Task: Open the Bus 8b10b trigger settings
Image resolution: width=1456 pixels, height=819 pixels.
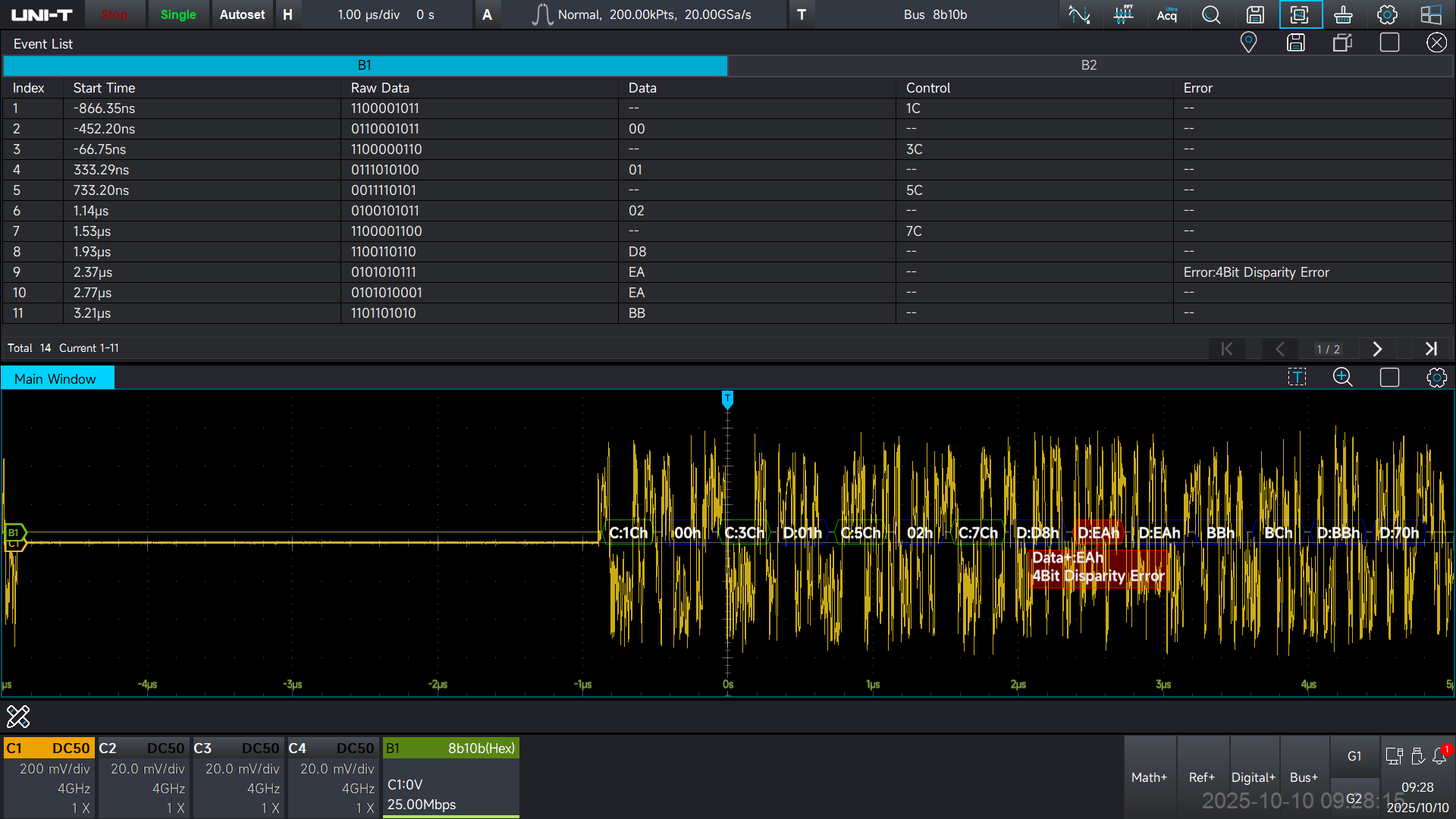Action: tap(934, 14)
